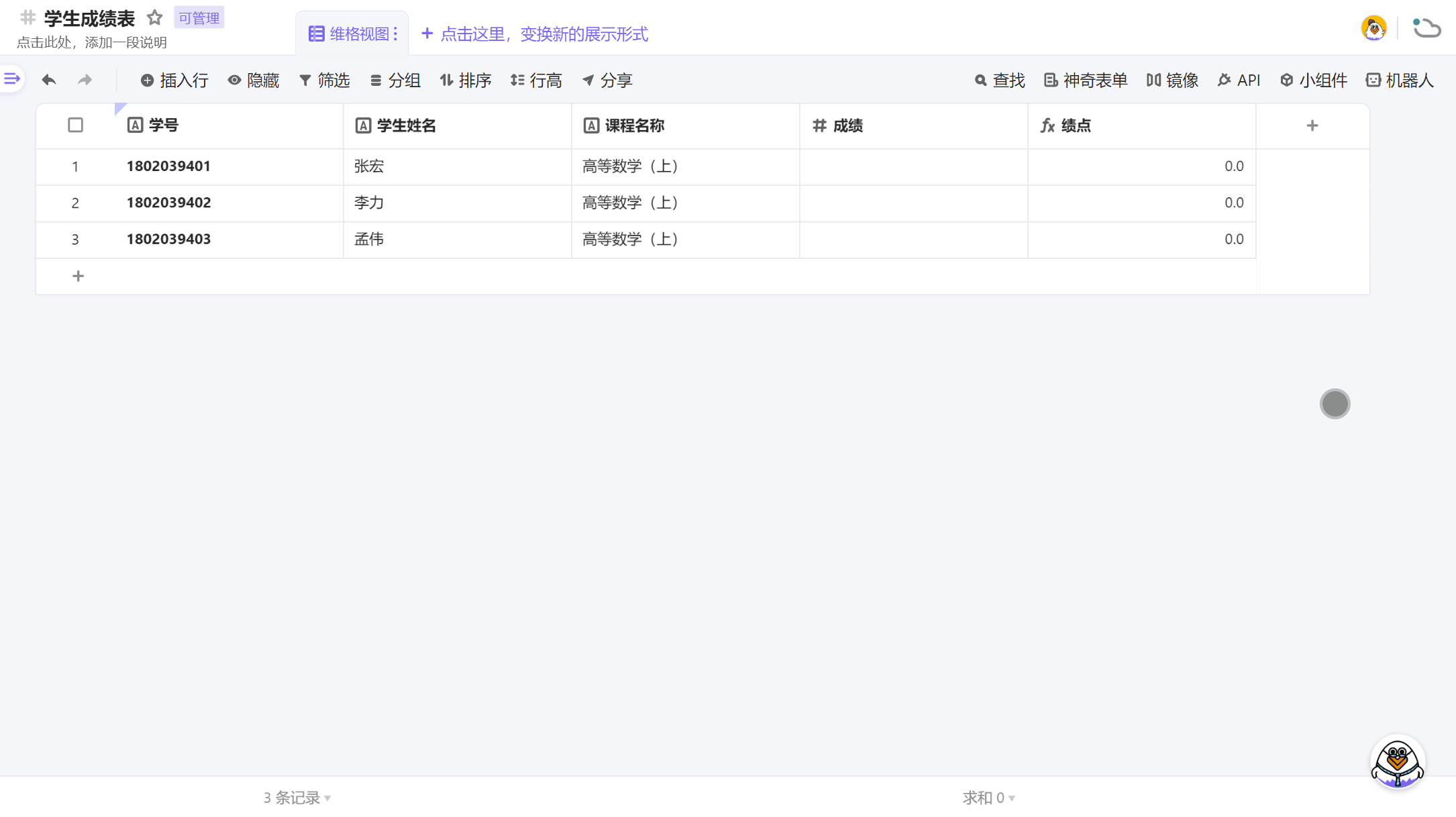Open 筛选 filter settings
Screen dimensions: 1456x817
[325, 80]
